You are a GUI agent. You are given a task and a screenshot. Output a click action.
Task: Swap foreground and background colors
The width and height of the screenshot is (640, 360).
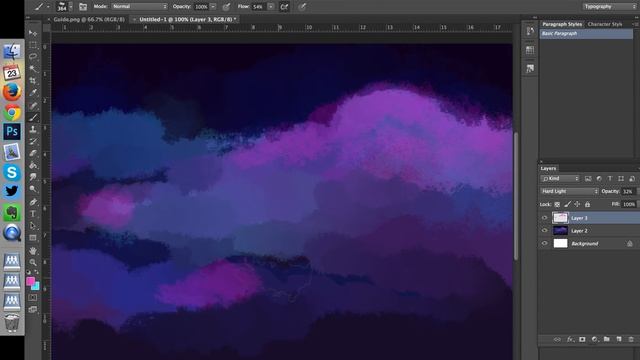[x=37, y=272]
